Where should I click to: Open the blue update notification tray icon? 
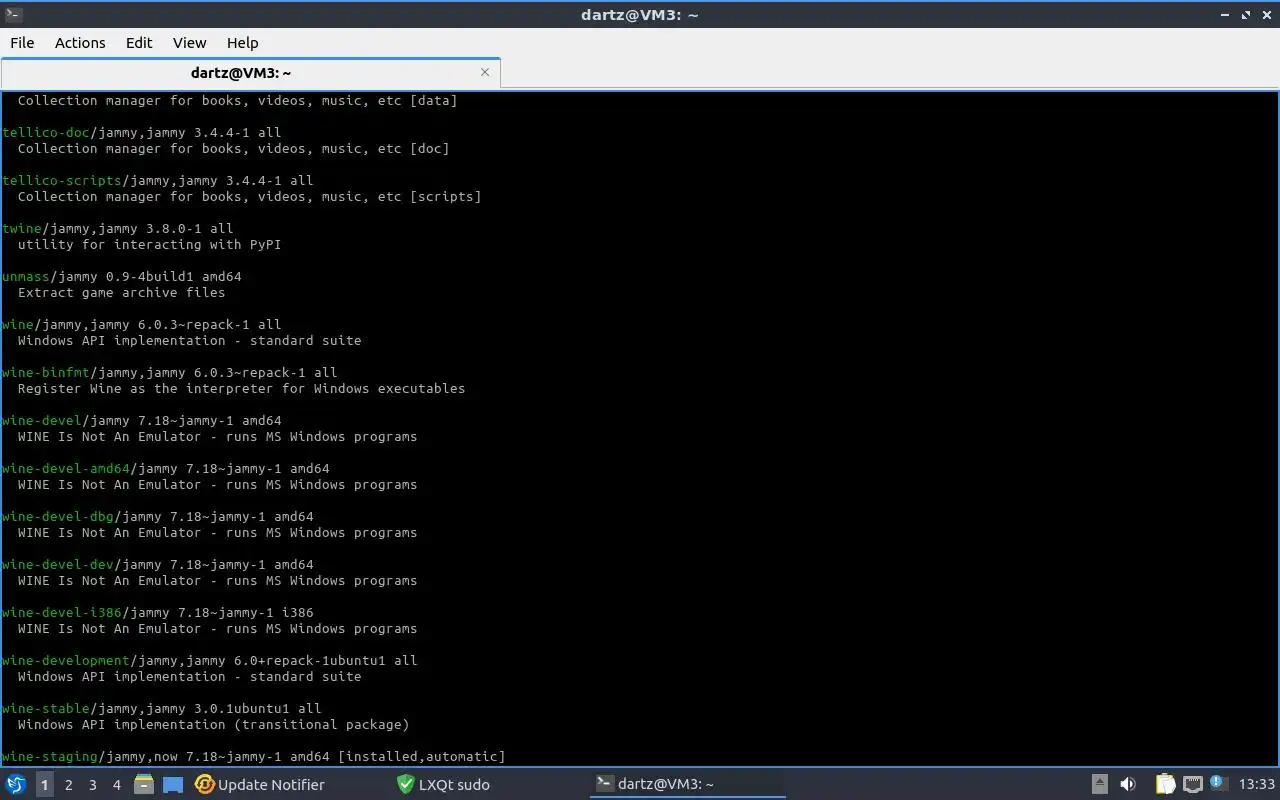pos(1218,783)
